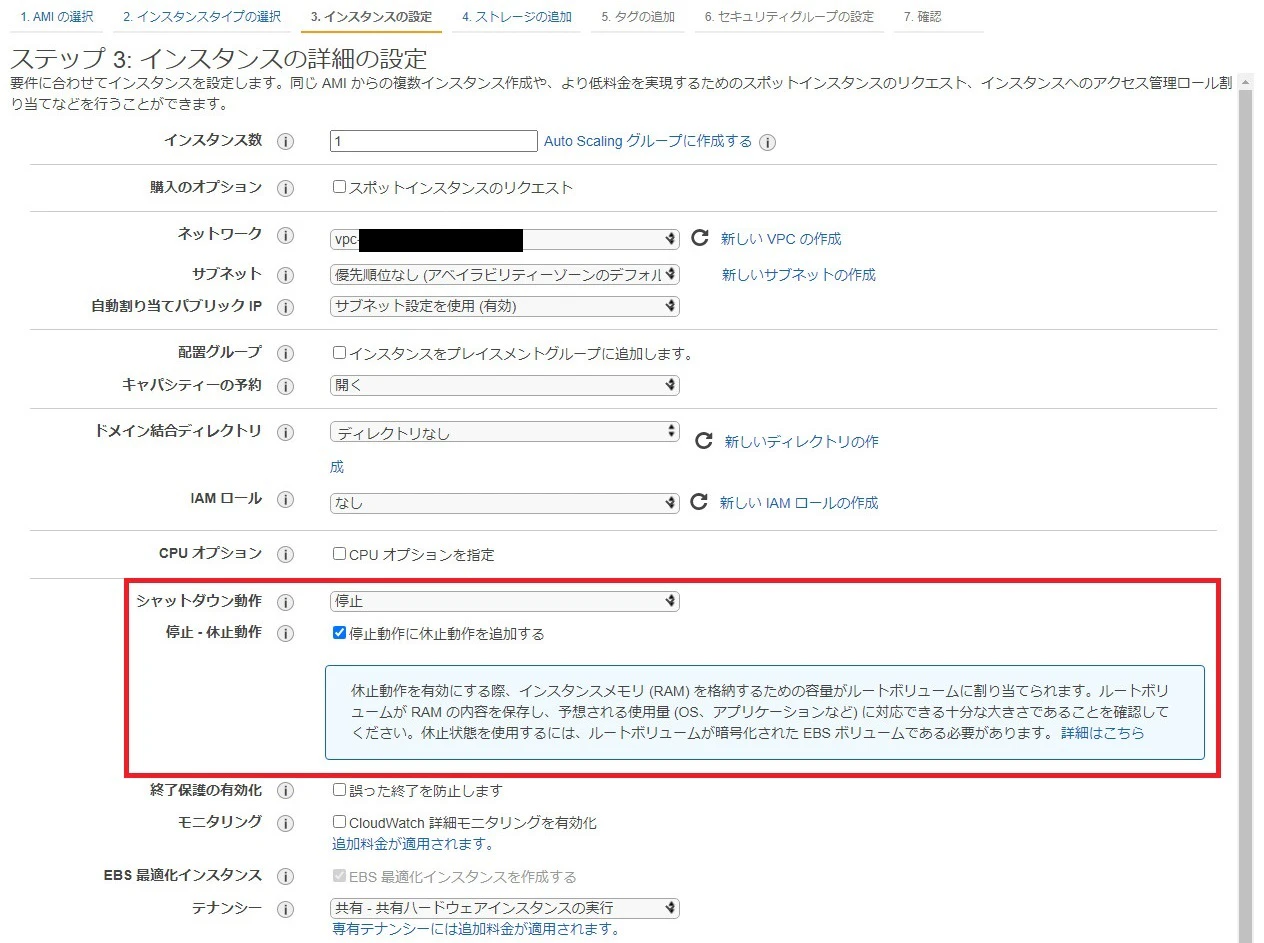Open info icon next to CPU オプション
Screen dimensions: 1264x943
285,555
